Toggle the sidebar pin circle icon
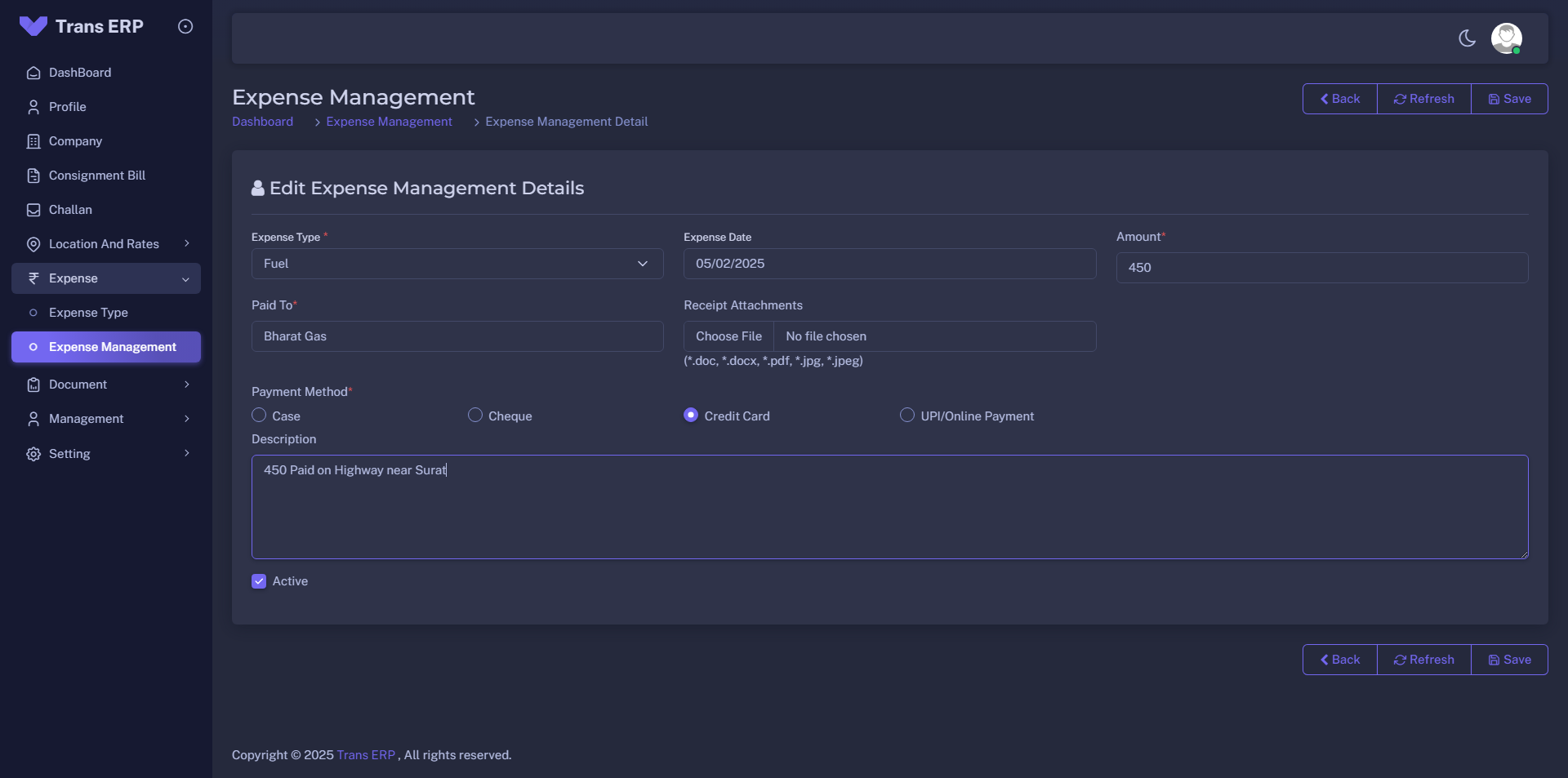This screenshot has width=1568, height=778. click(x=185, y=26)
